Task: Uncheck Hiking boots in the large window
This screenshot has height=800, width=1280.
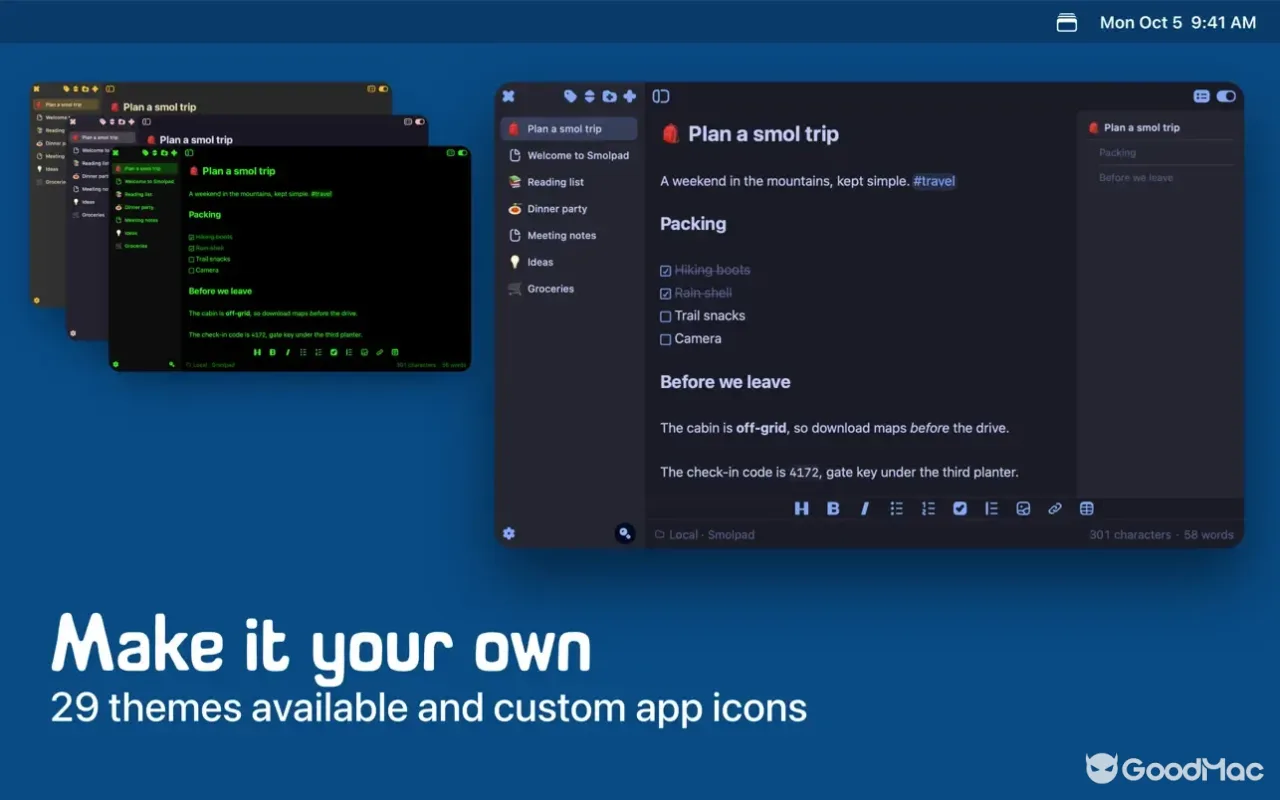Action: 666,270
